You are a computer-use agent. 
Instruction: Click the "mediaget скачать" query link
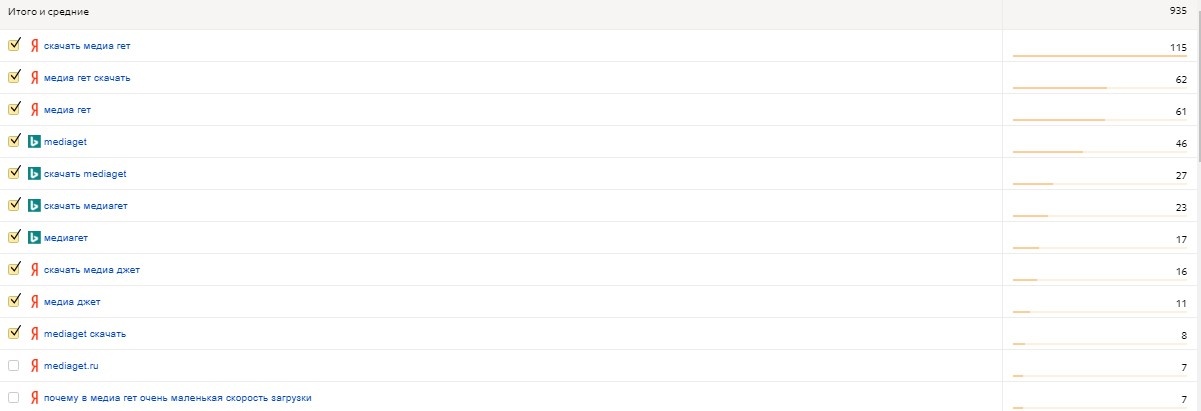point(85,334)
